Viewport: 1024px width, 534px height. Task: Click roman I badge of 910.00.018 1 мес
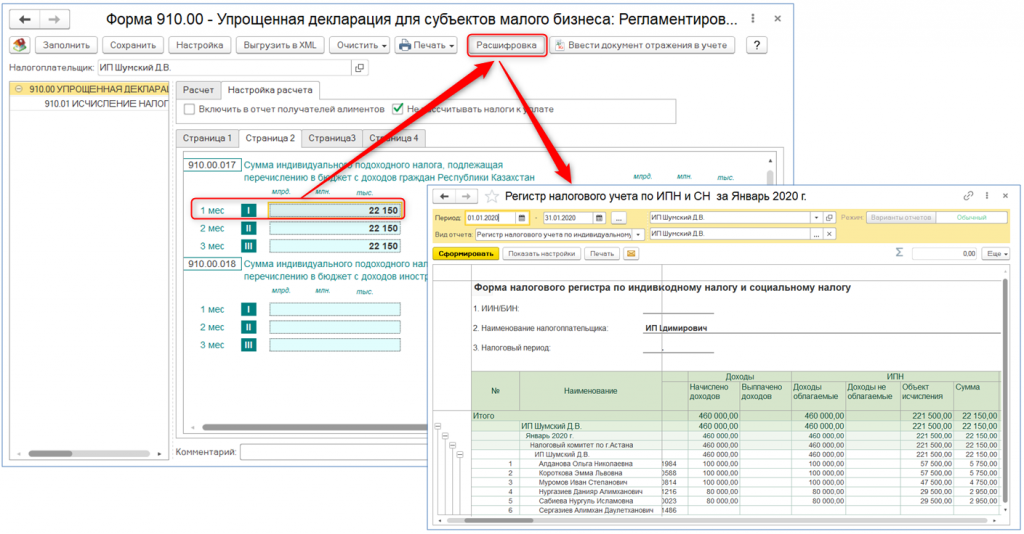(x=248, y=309)
